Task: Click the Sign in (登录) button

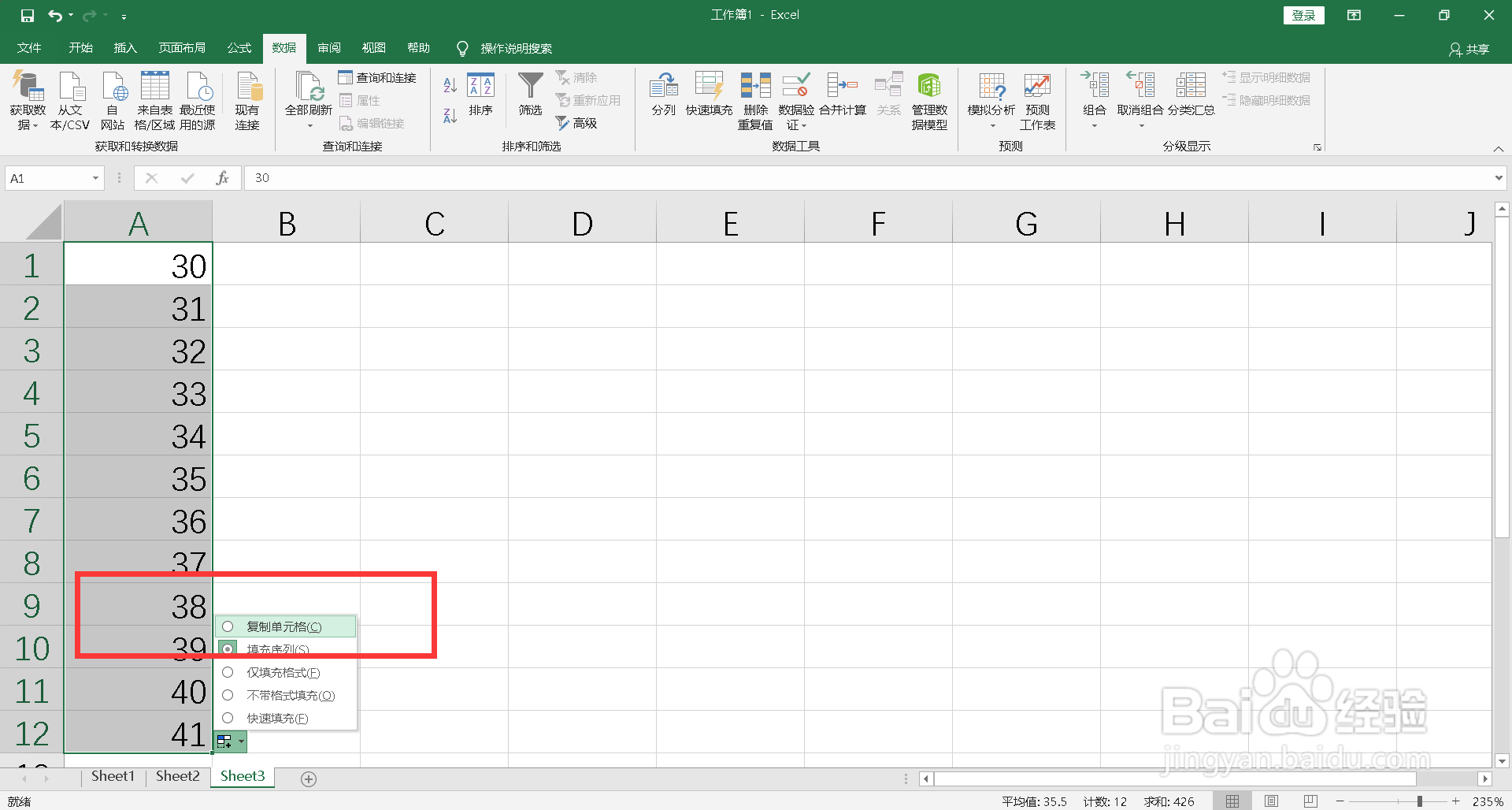Action: [1304, 15]
